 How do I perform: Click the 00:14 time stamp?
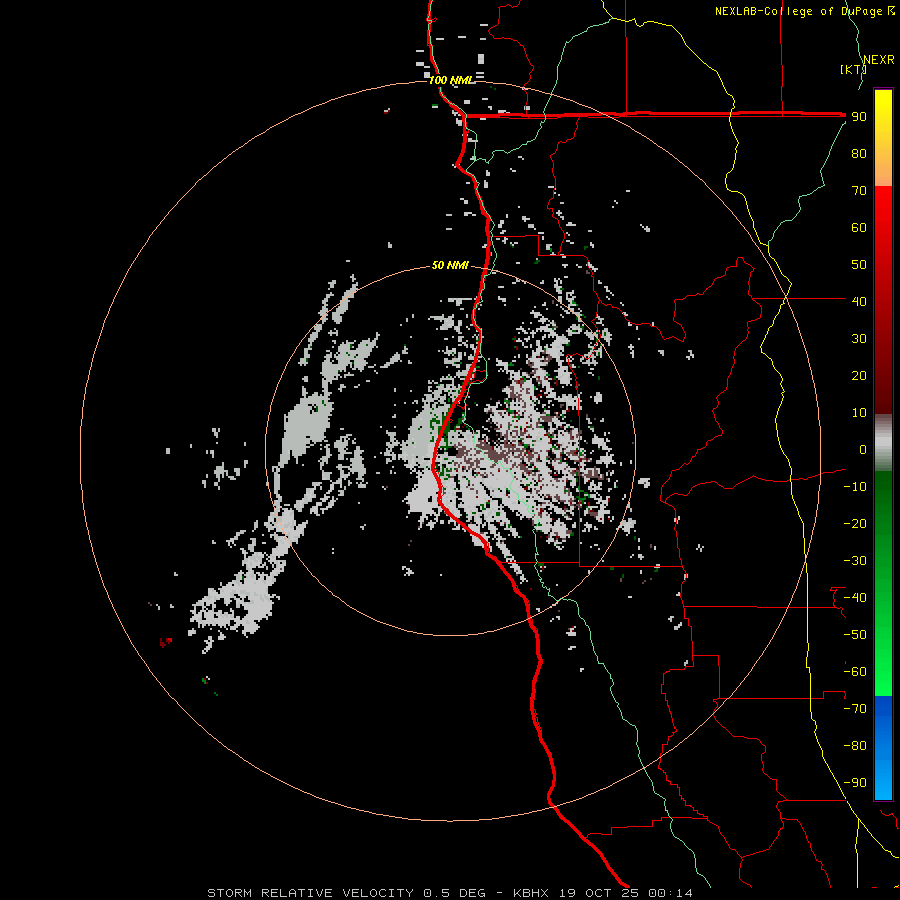coord(670,893)
